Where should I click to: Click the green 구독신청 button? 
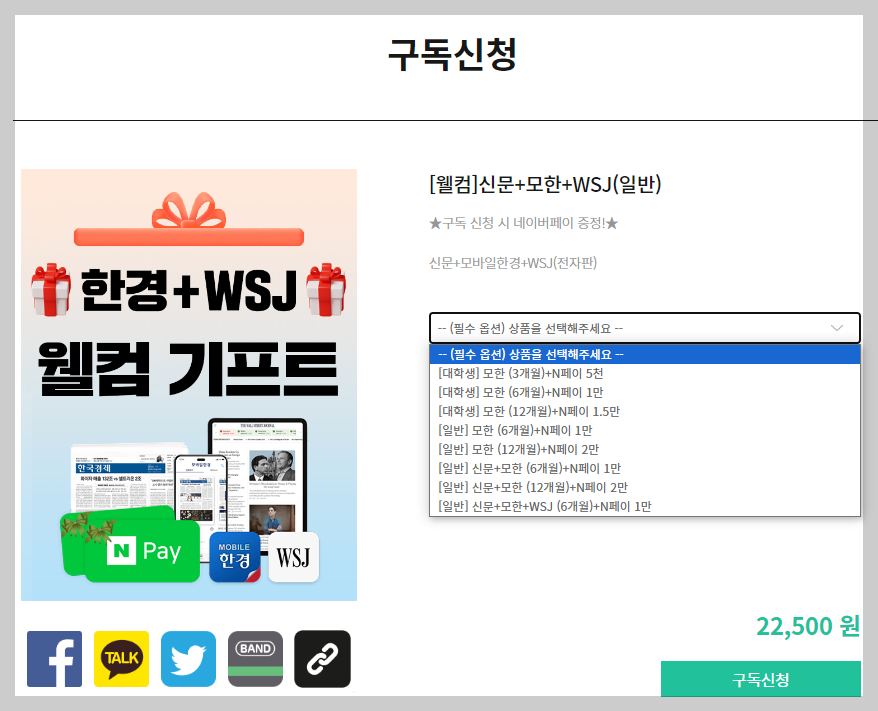760,679
